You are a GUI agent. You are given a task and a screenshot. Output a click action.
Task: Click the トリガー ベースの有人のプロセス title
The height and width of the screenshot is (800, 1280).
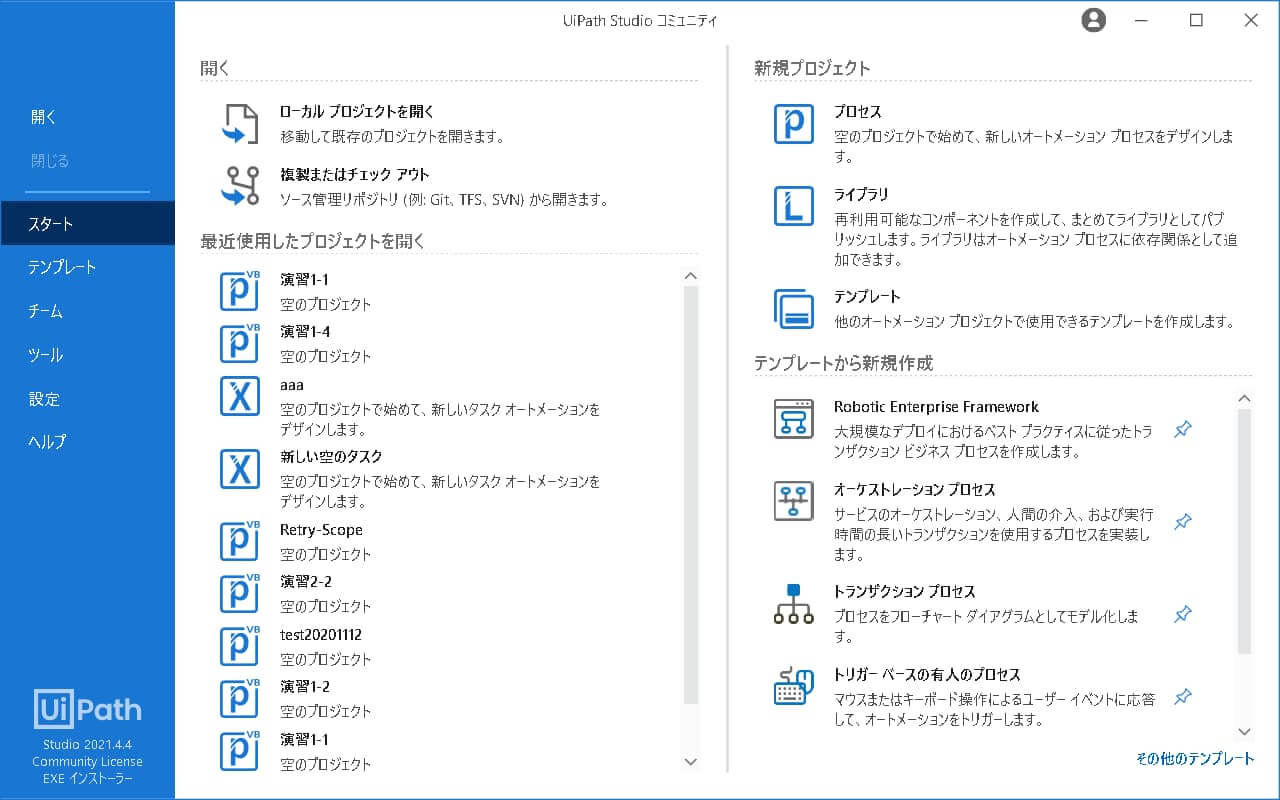point(927,675)
